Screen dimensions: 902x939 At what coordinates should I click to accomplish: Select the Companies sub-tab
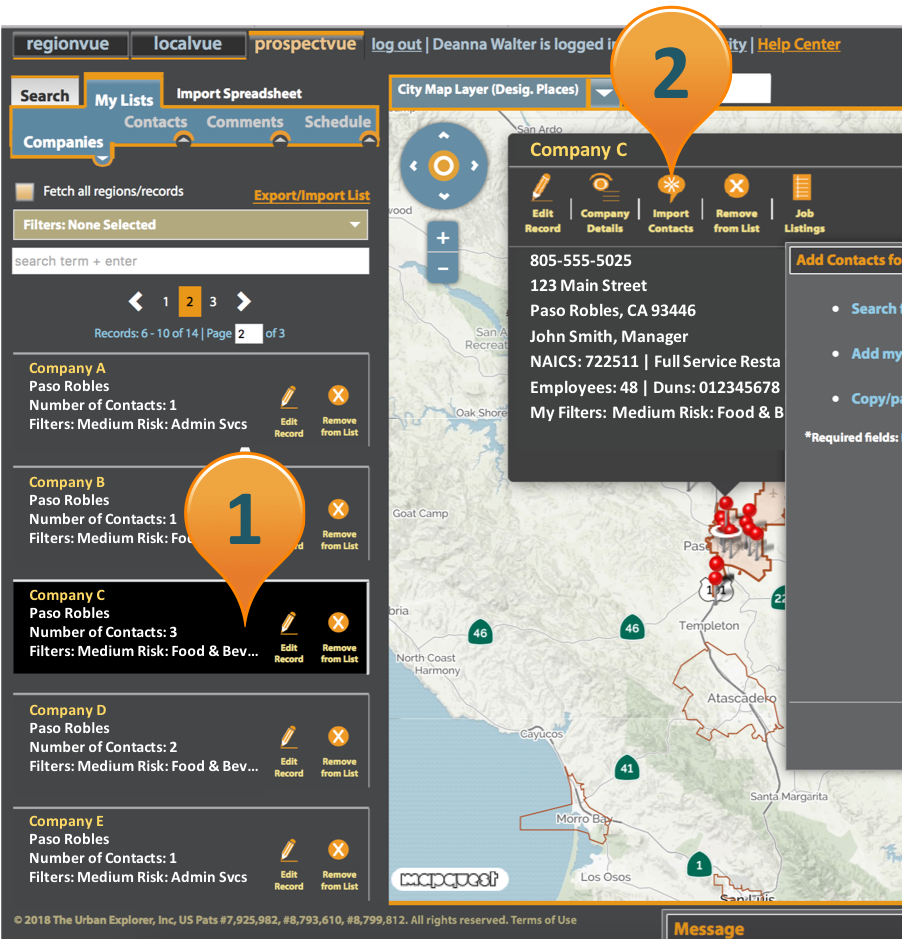[x=63, y=143]
